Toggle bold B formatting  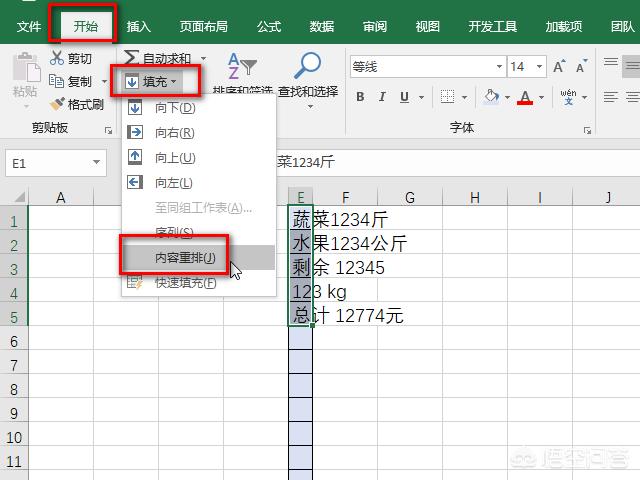(360, 97)
